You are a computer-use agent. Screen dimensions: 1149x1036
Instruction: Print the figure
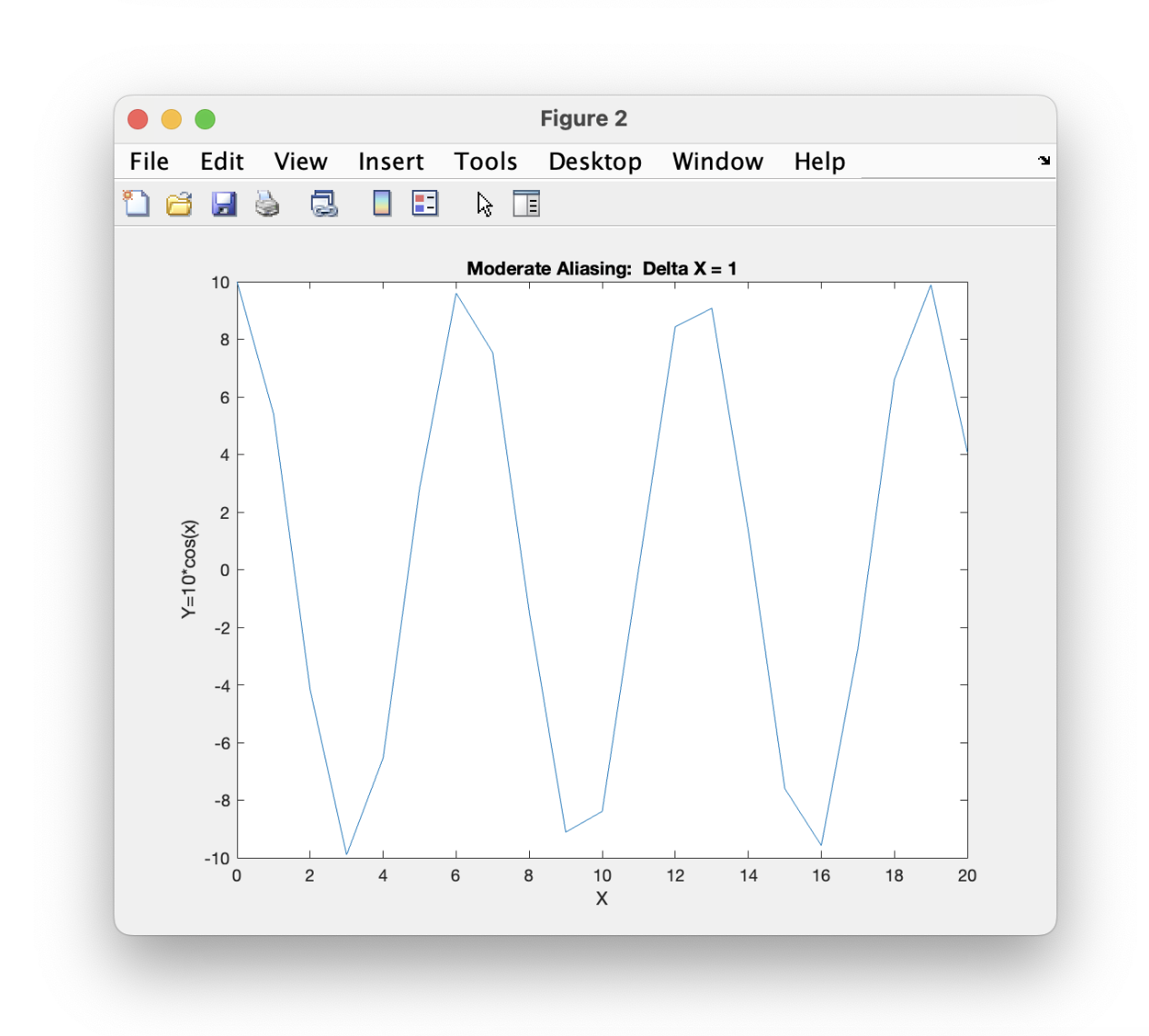click(x=267, y=204)
